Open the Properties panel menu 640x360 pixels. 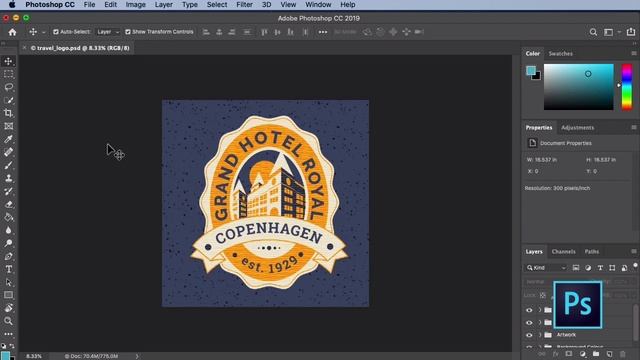634,127
